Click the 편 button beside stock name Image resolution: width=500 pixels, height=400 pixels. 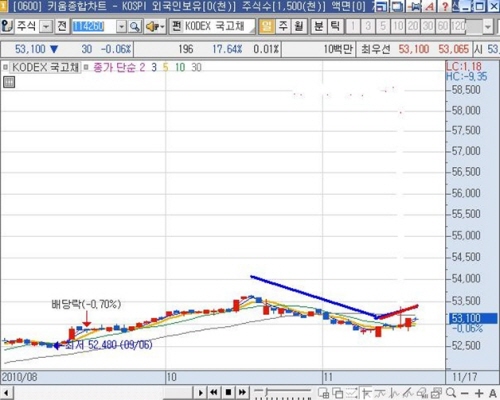[x=176, y=26]
